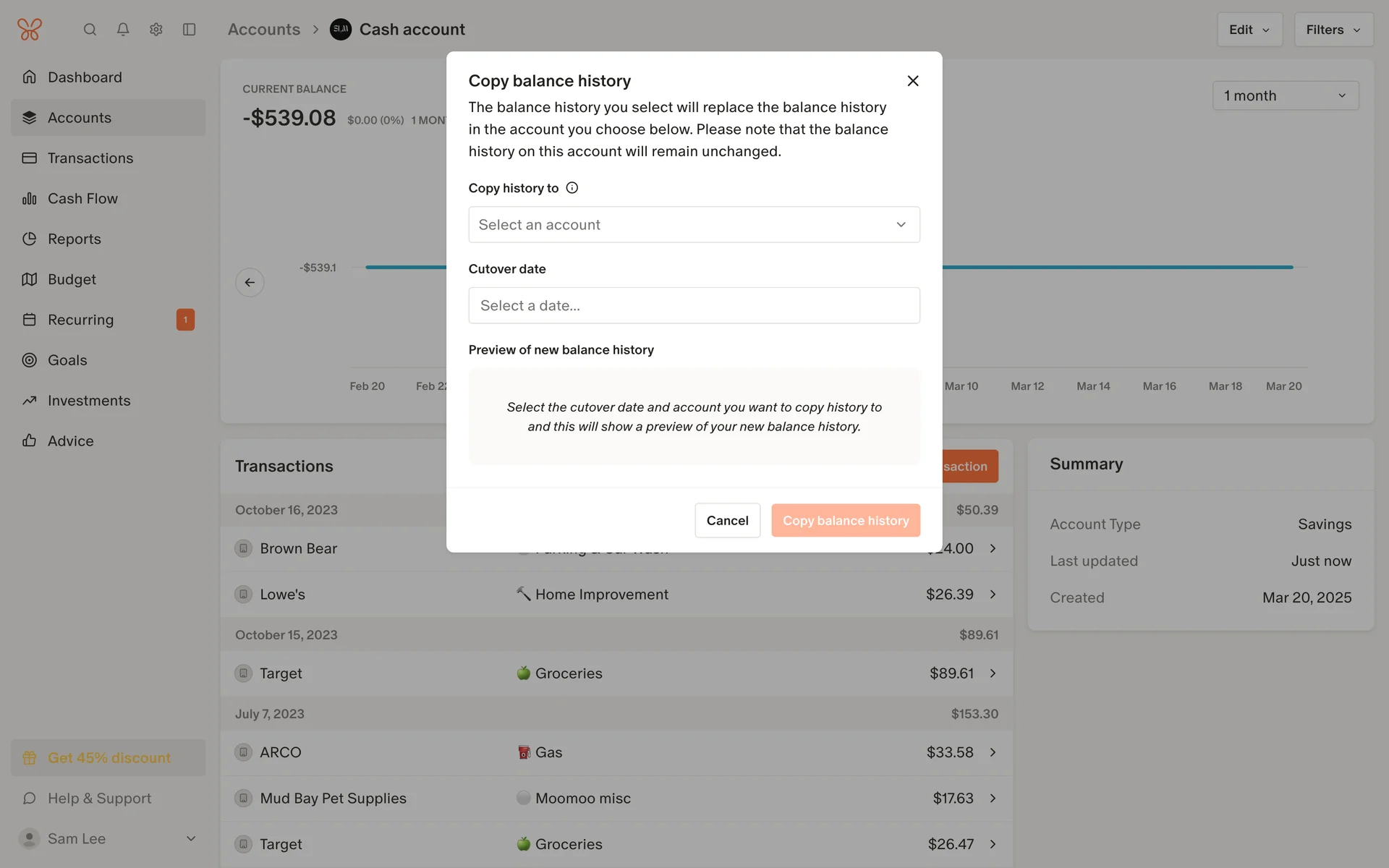1389x868 pixels.
Task: Click the search magnifier icon
Action: (90, 30)
